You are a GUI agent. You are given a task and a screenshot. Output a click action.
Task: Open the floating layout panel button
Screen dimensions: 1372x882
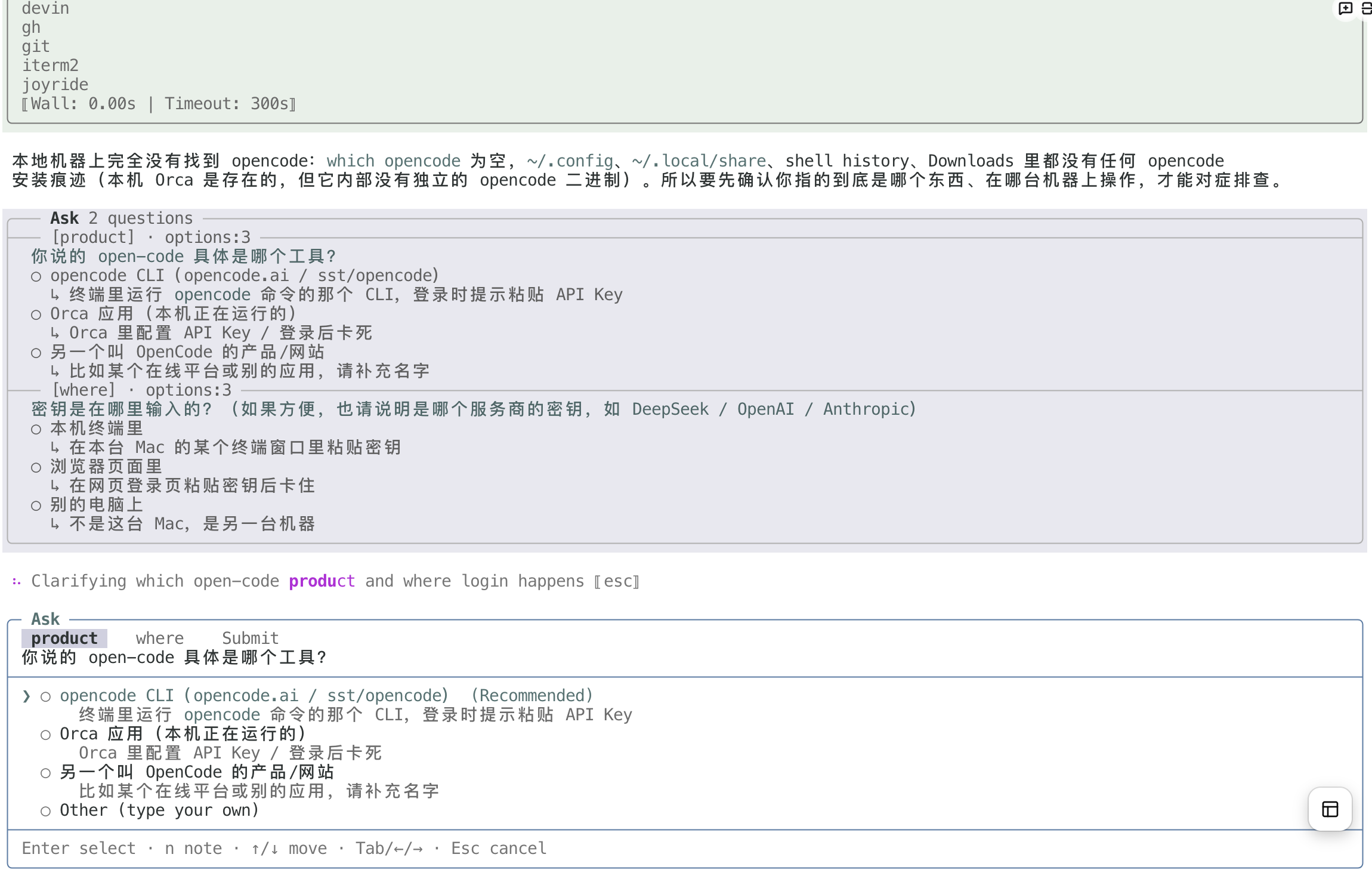(x=1330, y=809)
